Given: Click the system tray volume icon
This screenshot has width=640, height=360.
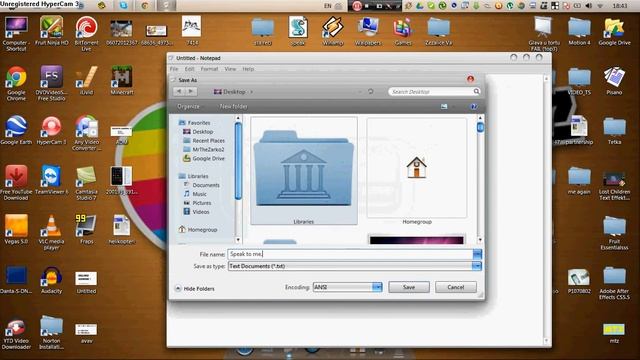Looking at the screenshot, I should coord(588,6).
